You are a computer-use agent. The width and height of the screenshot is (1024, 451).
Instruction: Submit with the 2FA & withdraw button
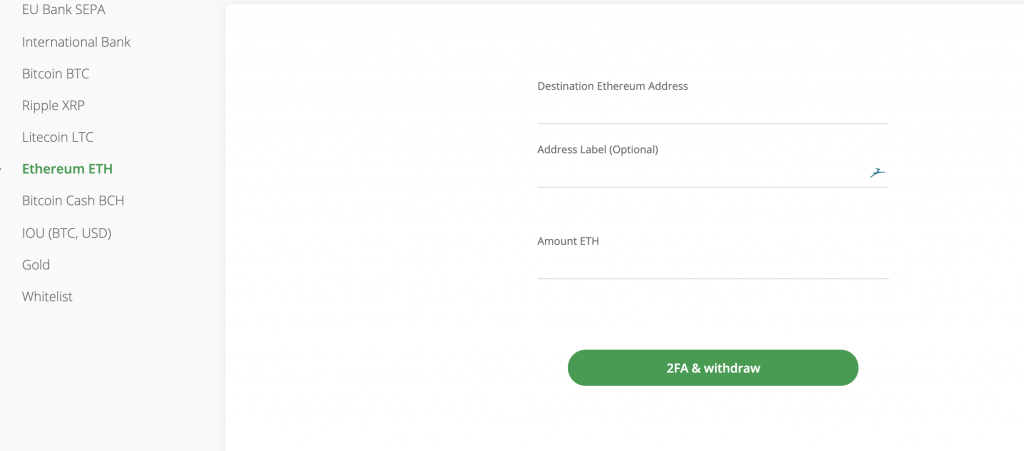(x=712, y=367)
